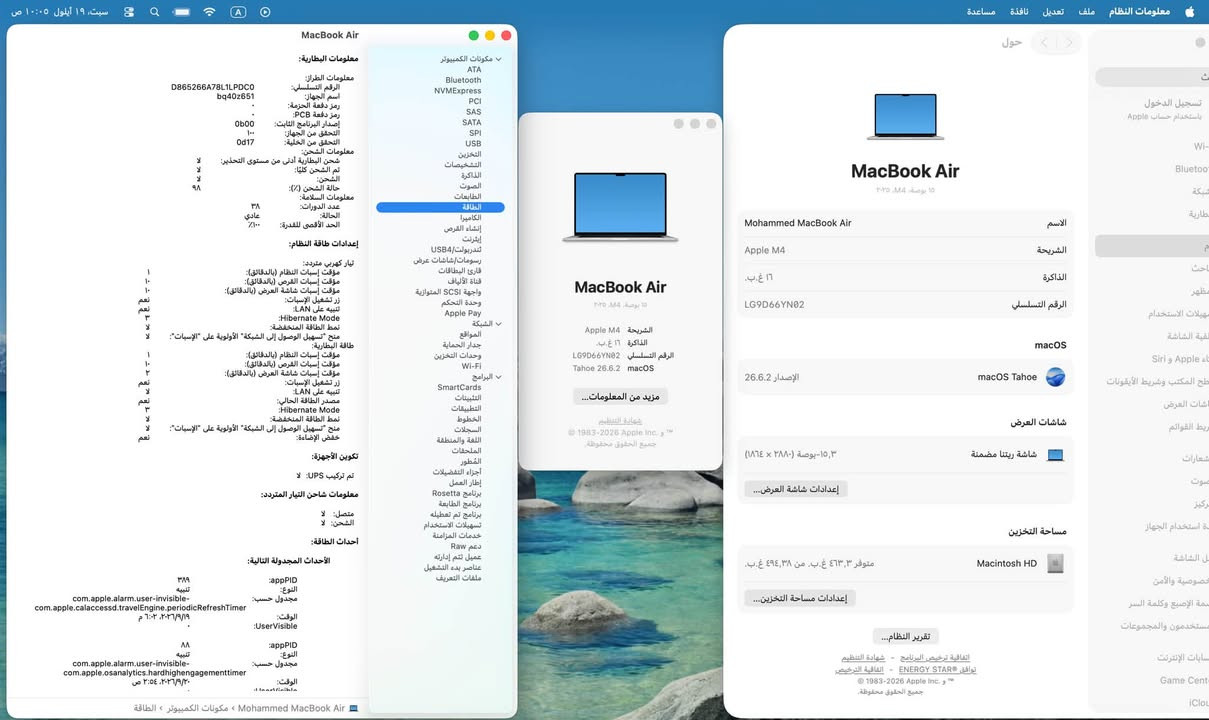Viewport: 1209px width, 720px height.
Task: Open Control Center in the menu bar
Action: (x=128, y=12)
